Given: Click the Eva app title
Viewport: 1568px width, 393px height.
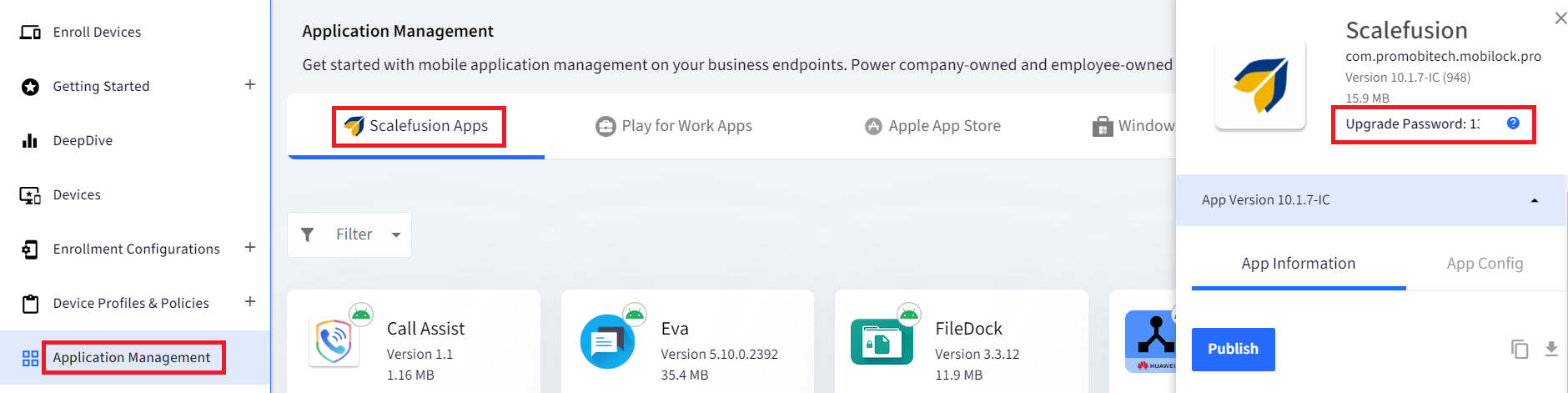Looking at the screenshot, I should 675,329.
